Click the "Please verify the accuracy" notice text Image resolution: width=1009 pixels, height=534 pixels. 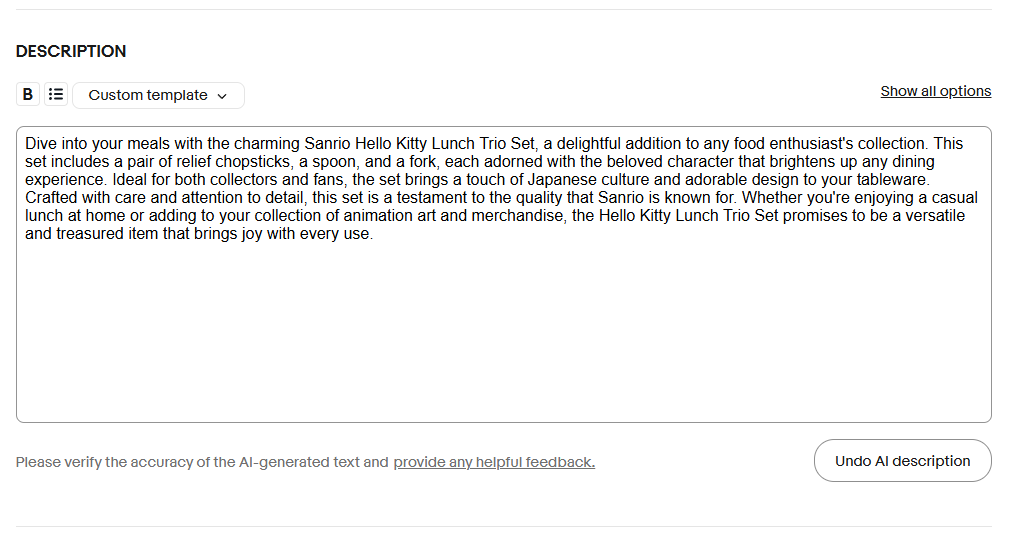click(x=201, y=462)
